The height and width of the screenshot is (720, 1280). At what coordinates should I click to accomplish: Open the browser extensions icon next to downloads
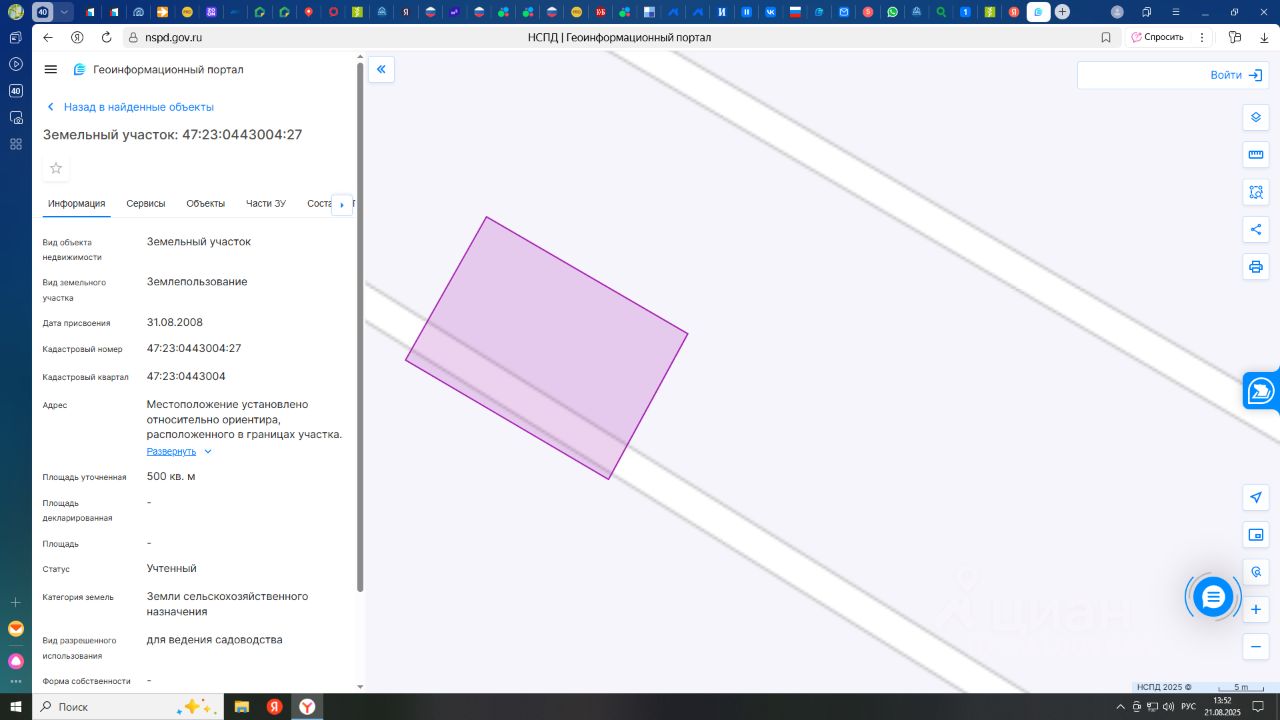pos(1235,37)
